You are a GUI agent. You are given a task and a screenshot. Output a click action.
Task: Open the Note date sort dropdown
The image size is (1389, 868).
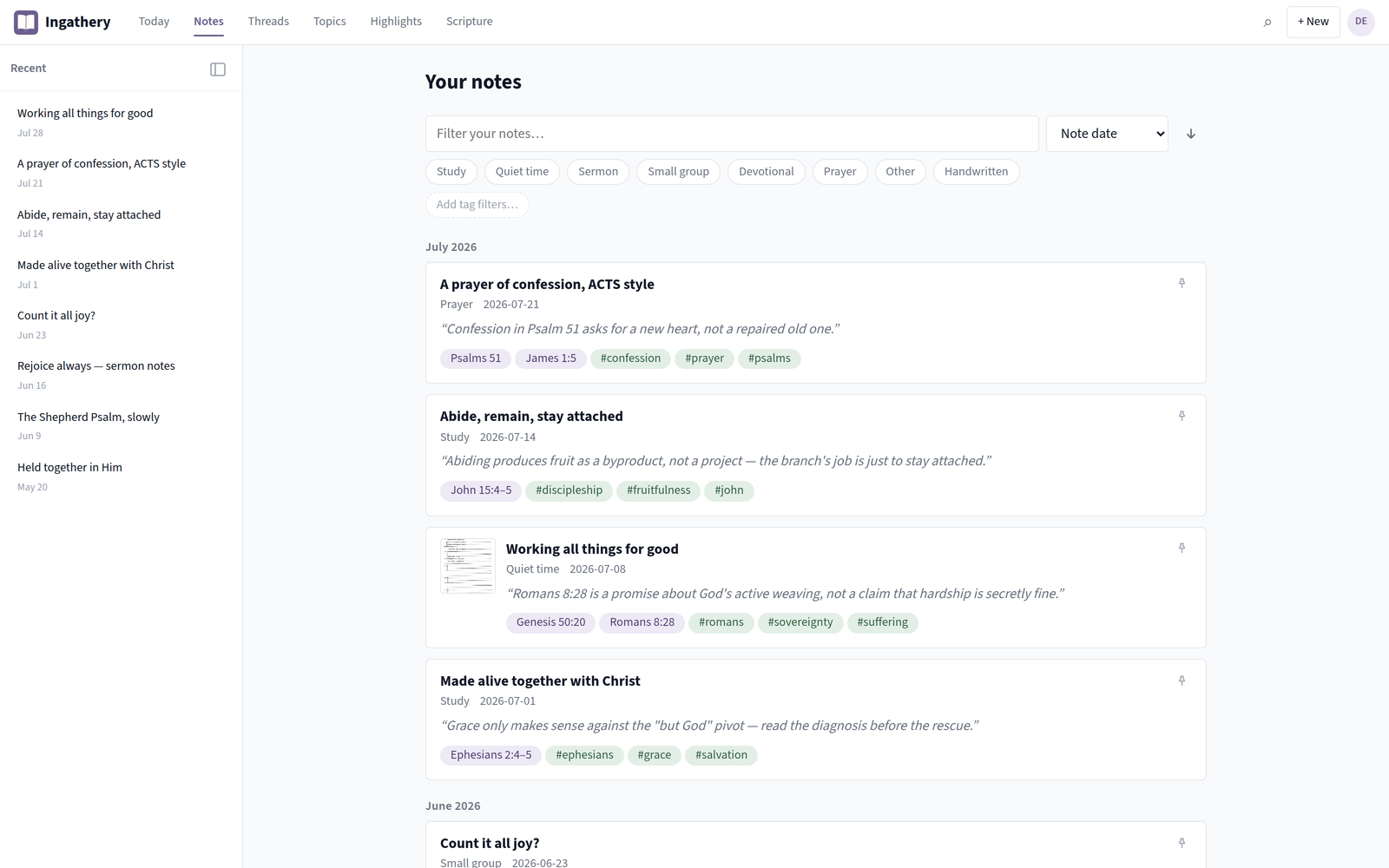pos(1107,134)
